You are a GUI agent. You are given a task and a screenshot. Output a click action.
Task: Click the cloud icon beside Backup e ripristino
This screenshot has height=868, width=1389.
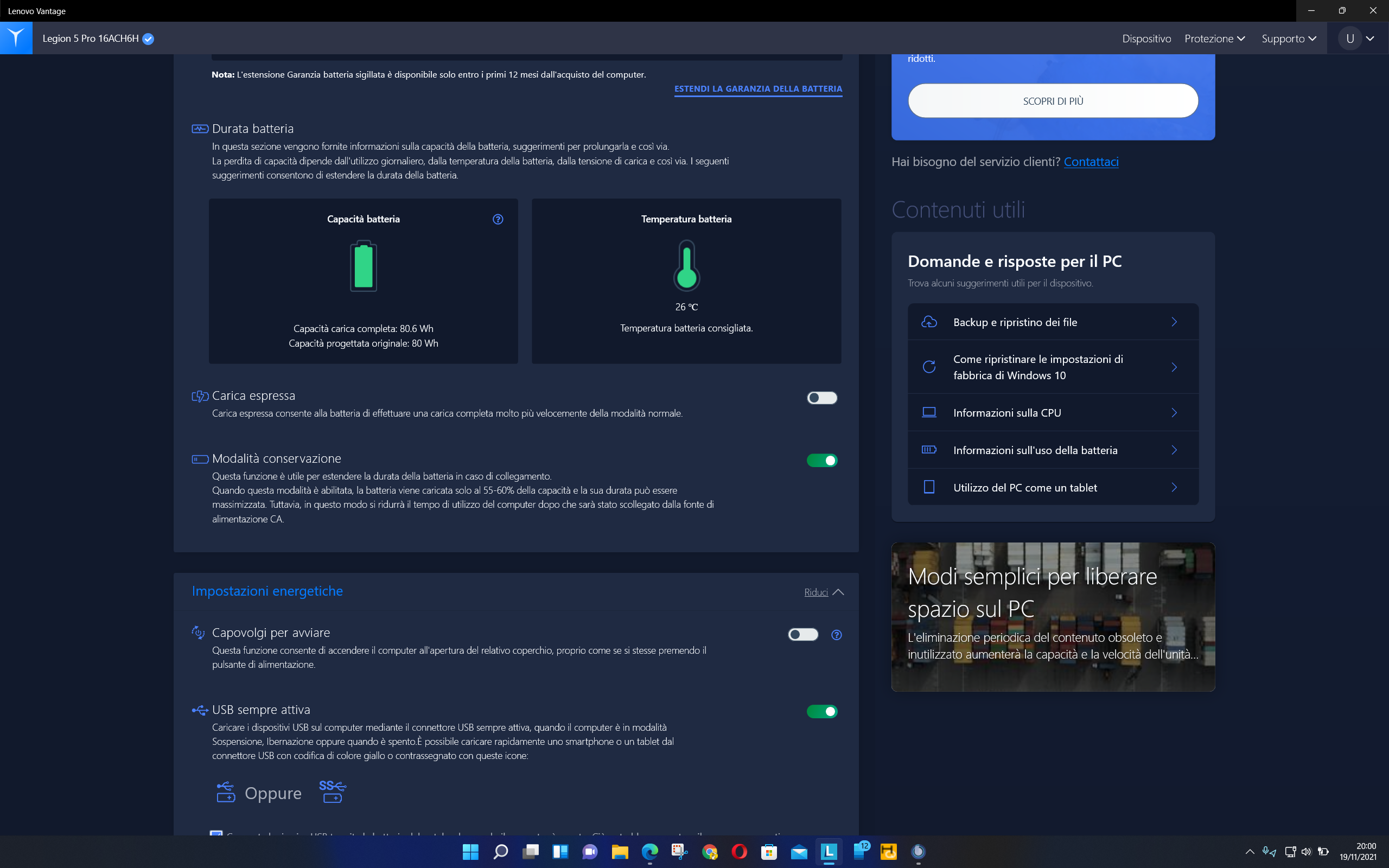coord(929,322)
